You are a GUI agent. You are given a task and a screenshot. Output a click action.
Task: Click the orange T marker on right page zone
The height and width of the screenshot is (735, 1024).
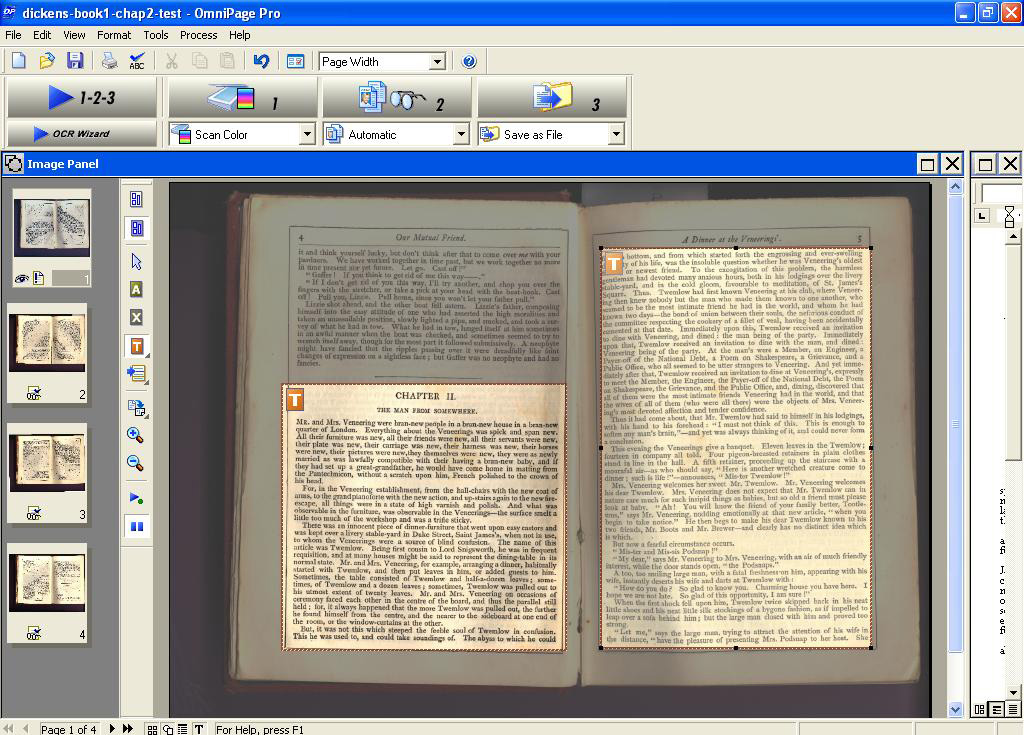pyautogui.click(x=614, y=263)
